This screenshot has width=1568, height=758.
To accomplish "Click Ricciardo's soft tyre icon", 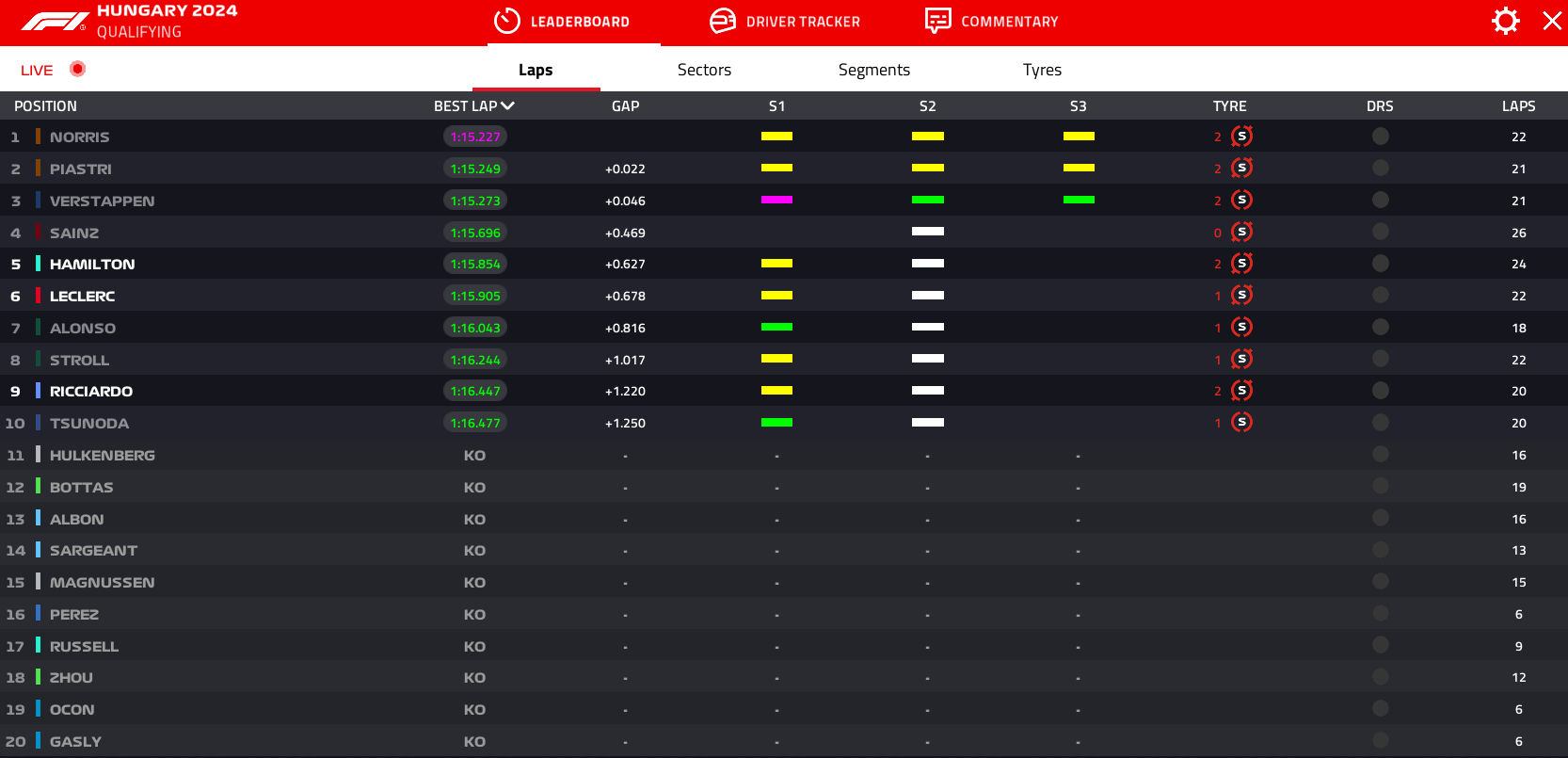I will [1242, 391].
